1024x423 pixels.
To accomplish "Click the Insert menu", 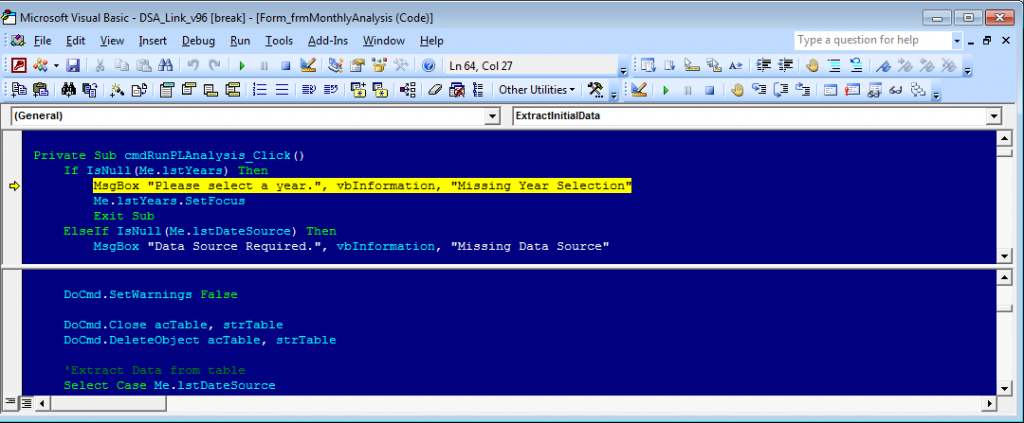I will click(x=152, y=40).
